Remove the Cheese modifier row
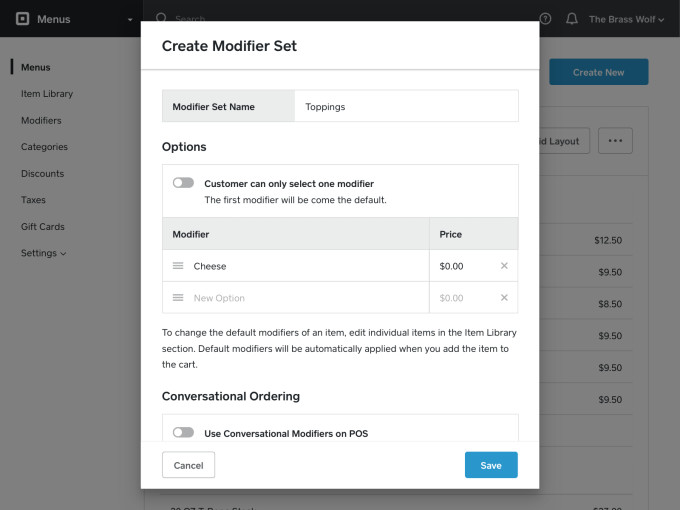 pyautogui.click(x=504, y=266)
